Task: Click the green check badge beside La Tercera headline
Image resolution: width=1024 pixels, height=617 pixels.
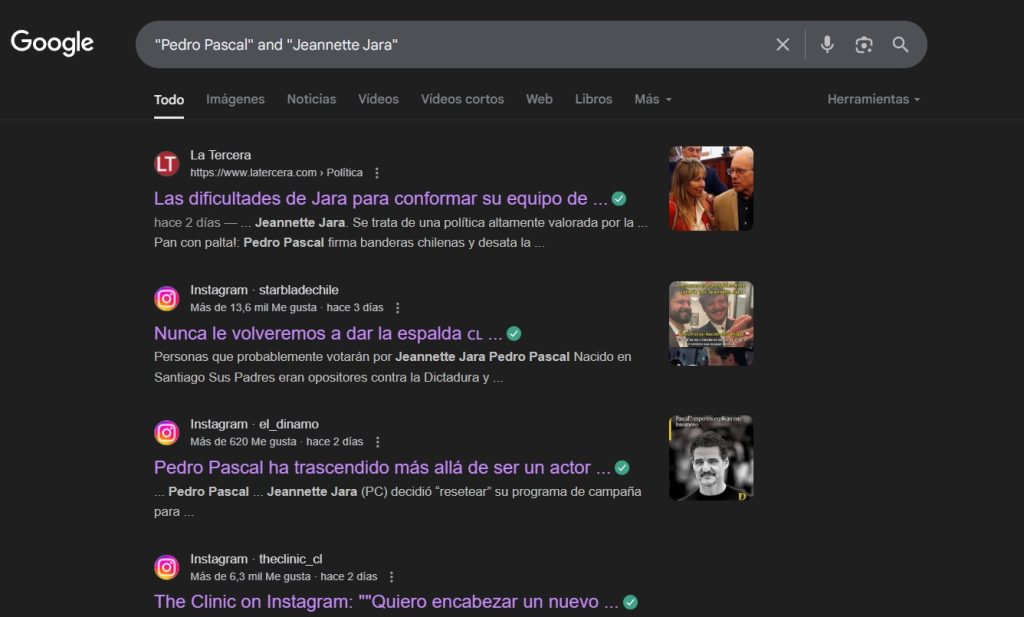Action: pos(619,198)
